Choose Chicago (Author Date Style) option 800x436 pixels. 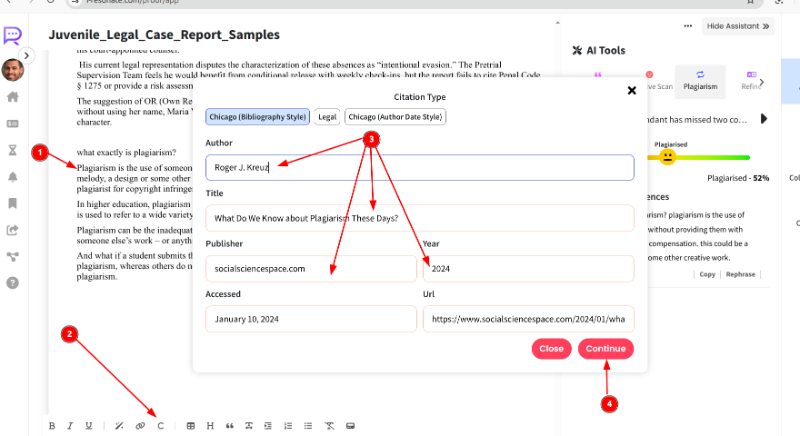[x=395, y=117]
